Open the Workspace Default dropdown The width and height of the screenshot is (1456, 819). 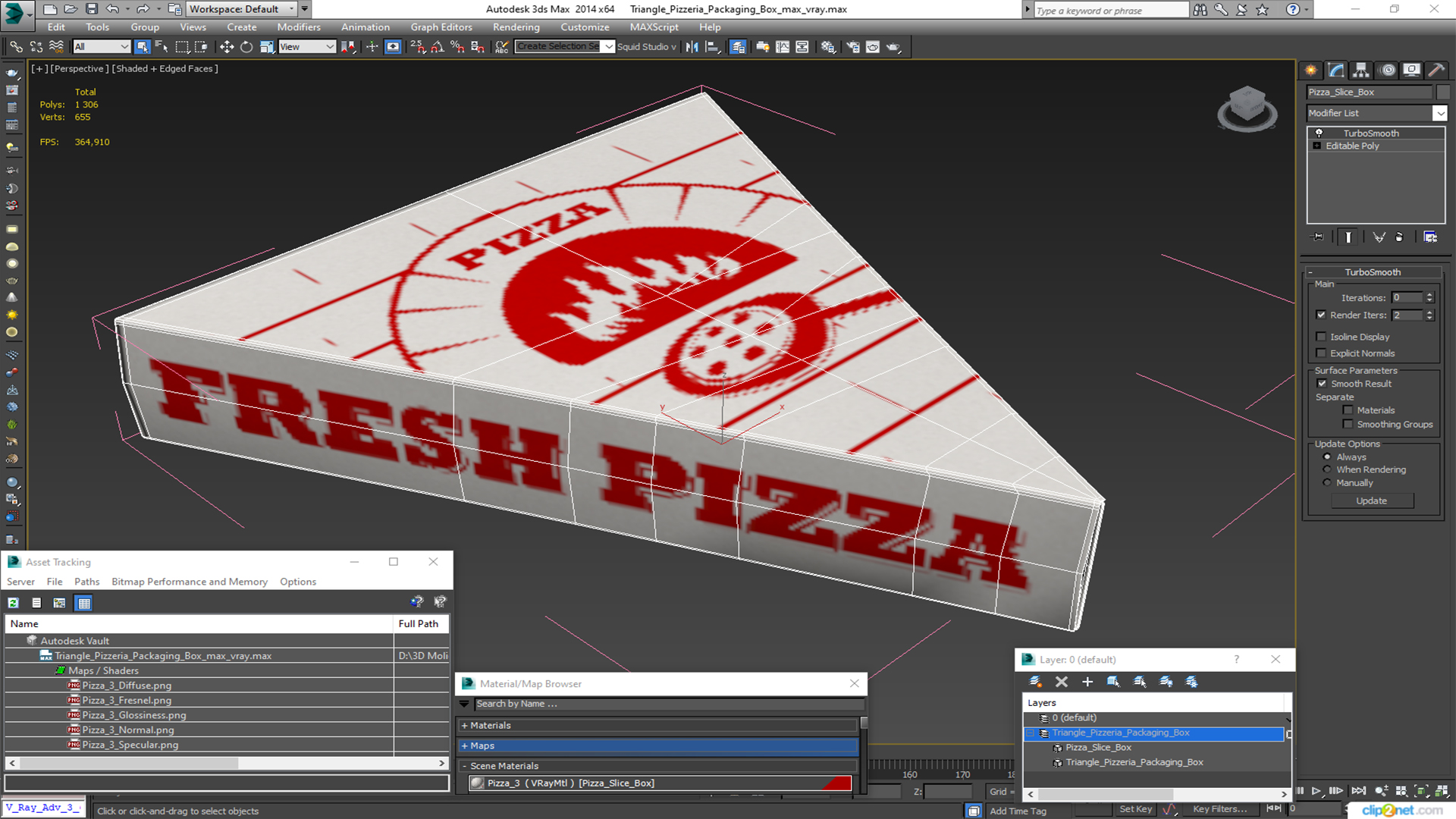click(241, 9)
